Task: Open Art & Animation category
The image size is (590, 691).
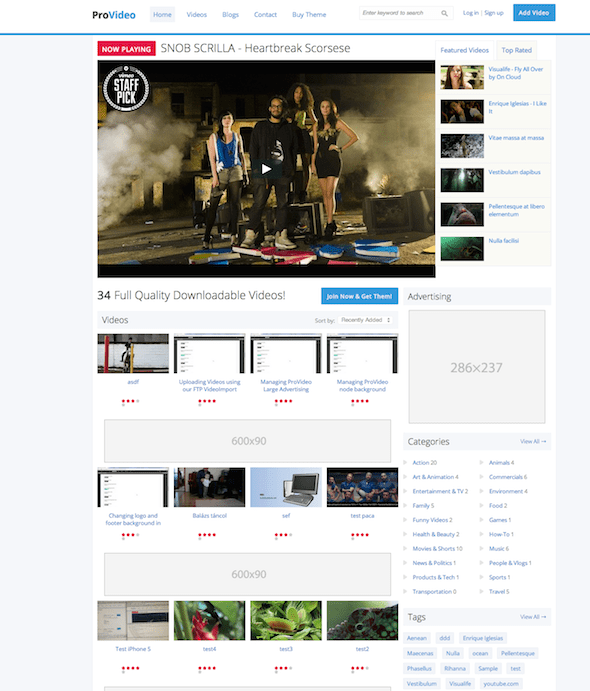Action: (x=435, y=477)
